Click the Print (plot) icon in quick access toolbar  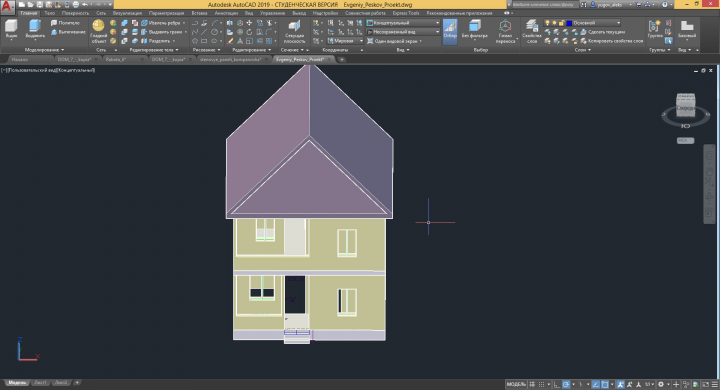click(76, 5)
